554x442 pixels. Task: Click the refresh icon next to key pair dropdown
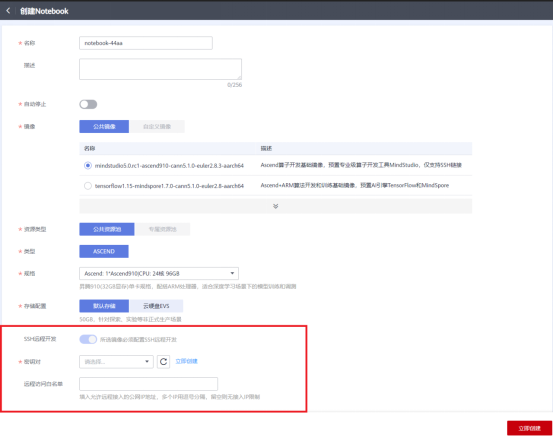(163, 361)
